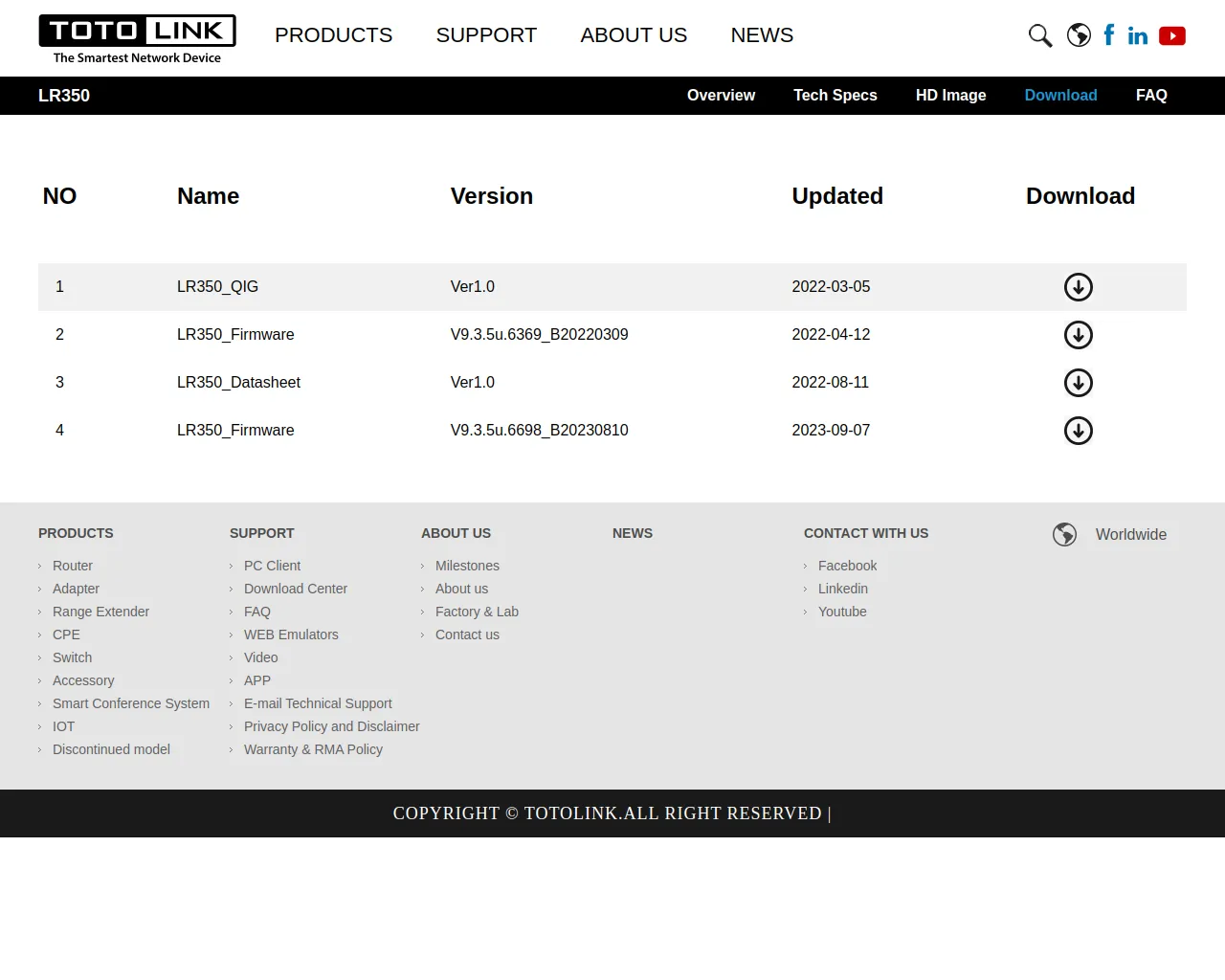
Task: Click the LR350_Datasheet name cell
Action: click(x=238, y=383)
